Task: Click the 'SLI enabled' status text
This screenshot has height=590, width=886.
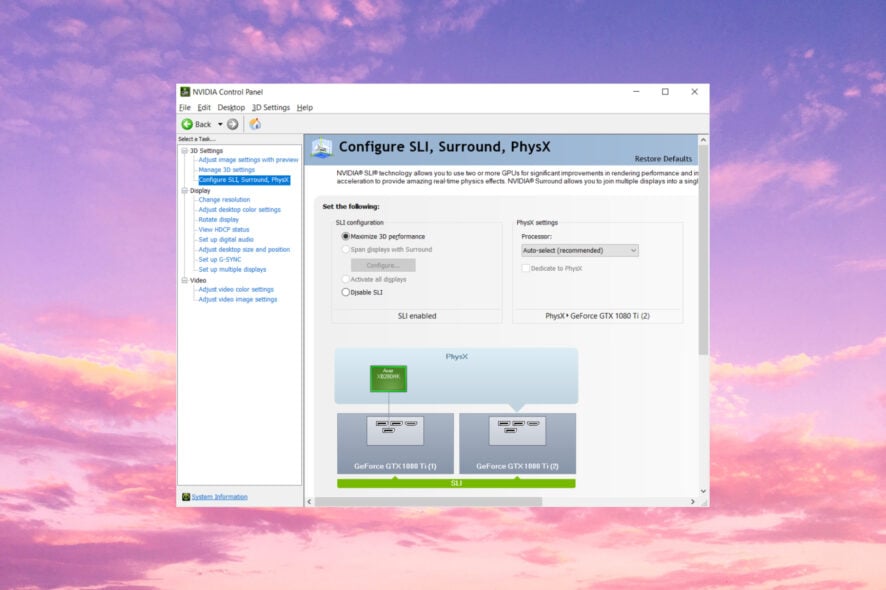Action: click(417, 316)
